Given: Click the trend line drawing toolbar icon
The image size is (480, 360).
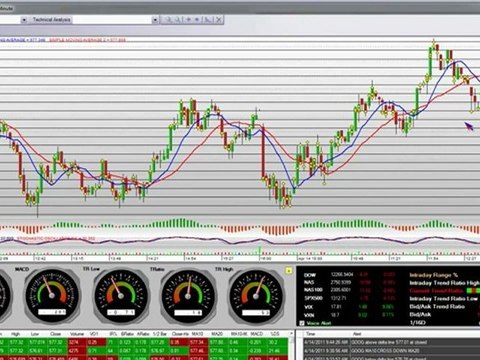Looking at the screenshot, I should click(x=208, y=20).
